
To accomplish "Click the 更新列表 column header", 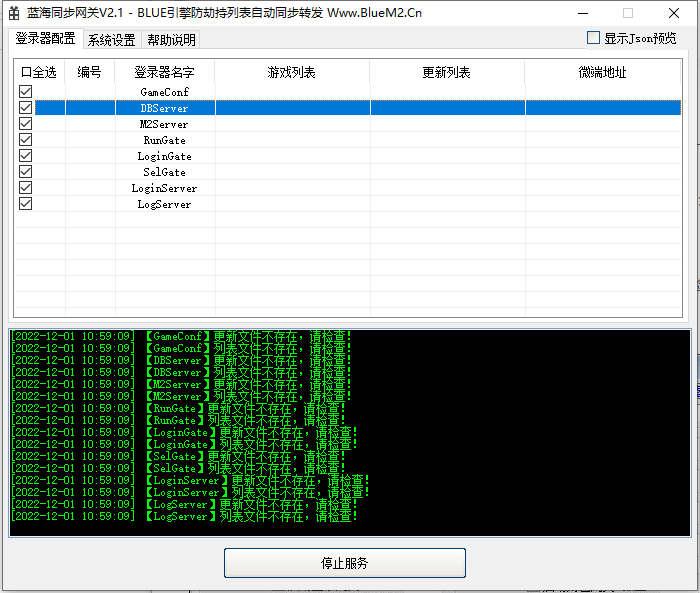I will 446,72.
